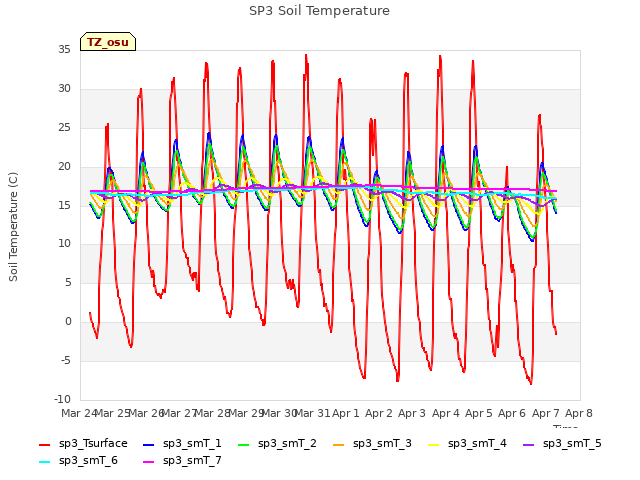
Task: Click the -10 y-axis tick label
Action: click(x=62, y=399)
